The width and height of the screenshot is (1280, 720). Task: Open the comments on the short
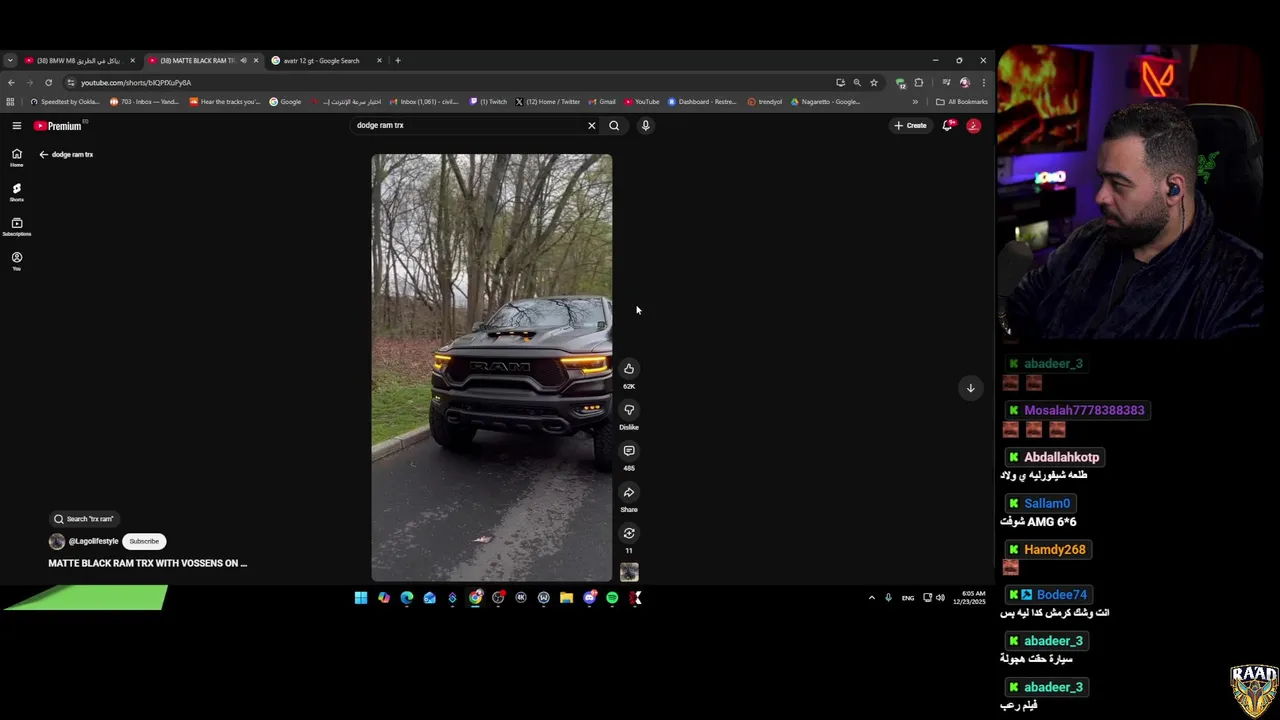(629, 451)
